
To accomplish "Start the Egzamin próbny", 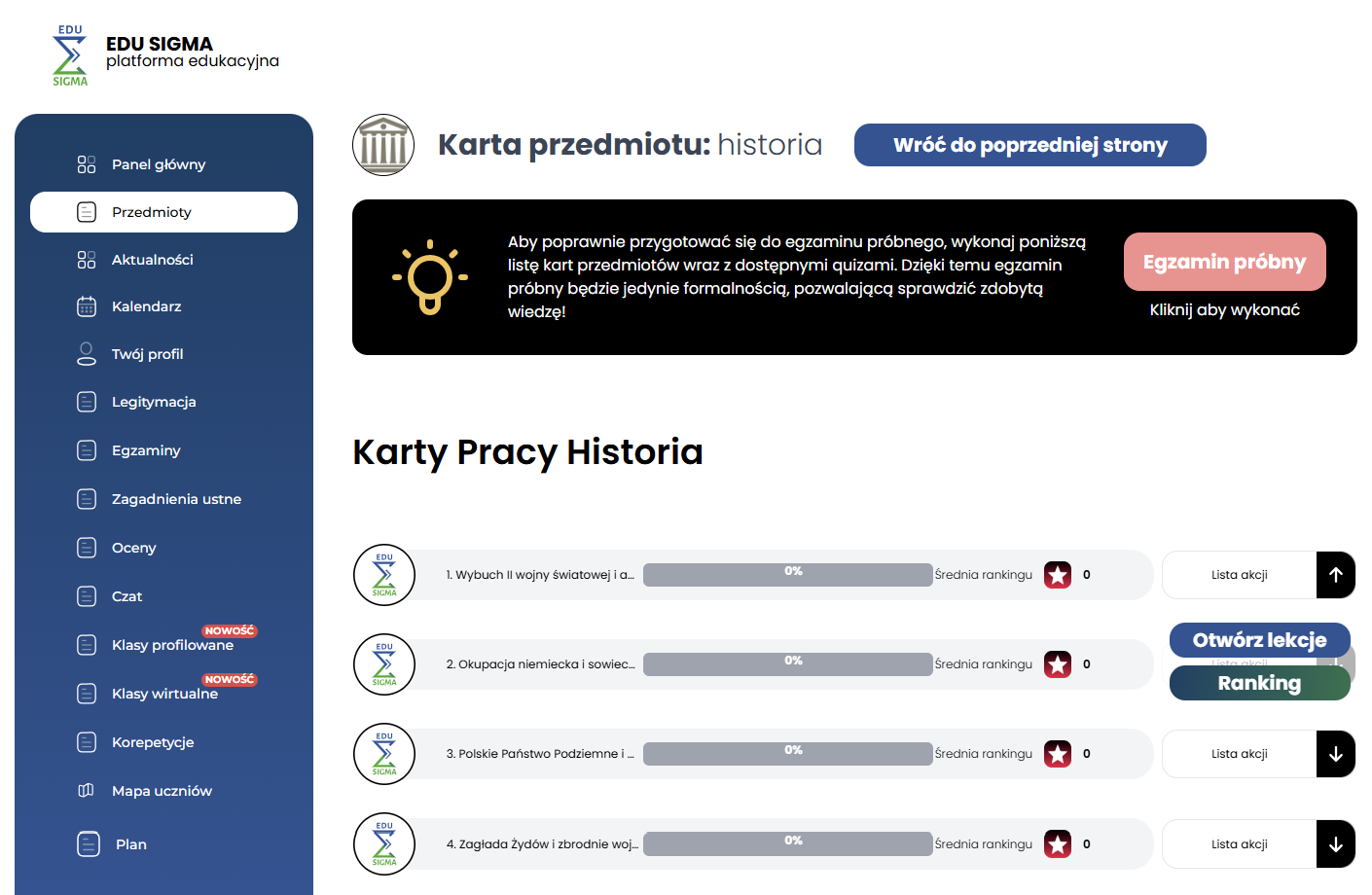I will (x=1224, y=262).
